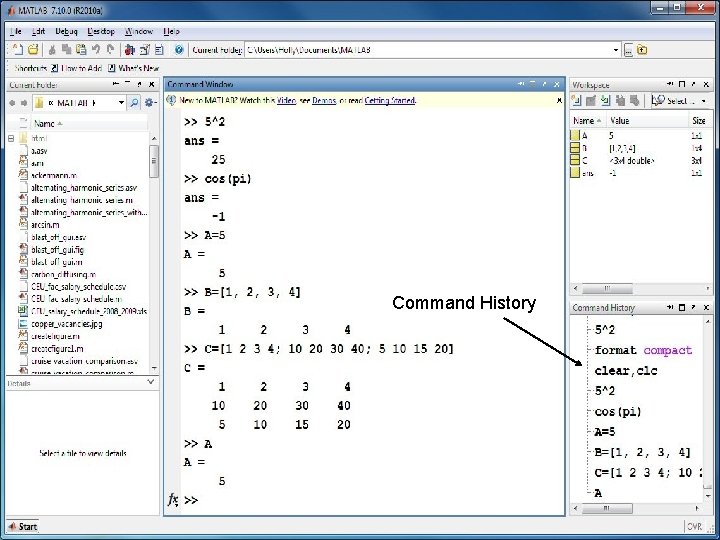Dismiss the New to MATLAB banner
Viewport: 720px width, 540px height.
tap(559, 100)
